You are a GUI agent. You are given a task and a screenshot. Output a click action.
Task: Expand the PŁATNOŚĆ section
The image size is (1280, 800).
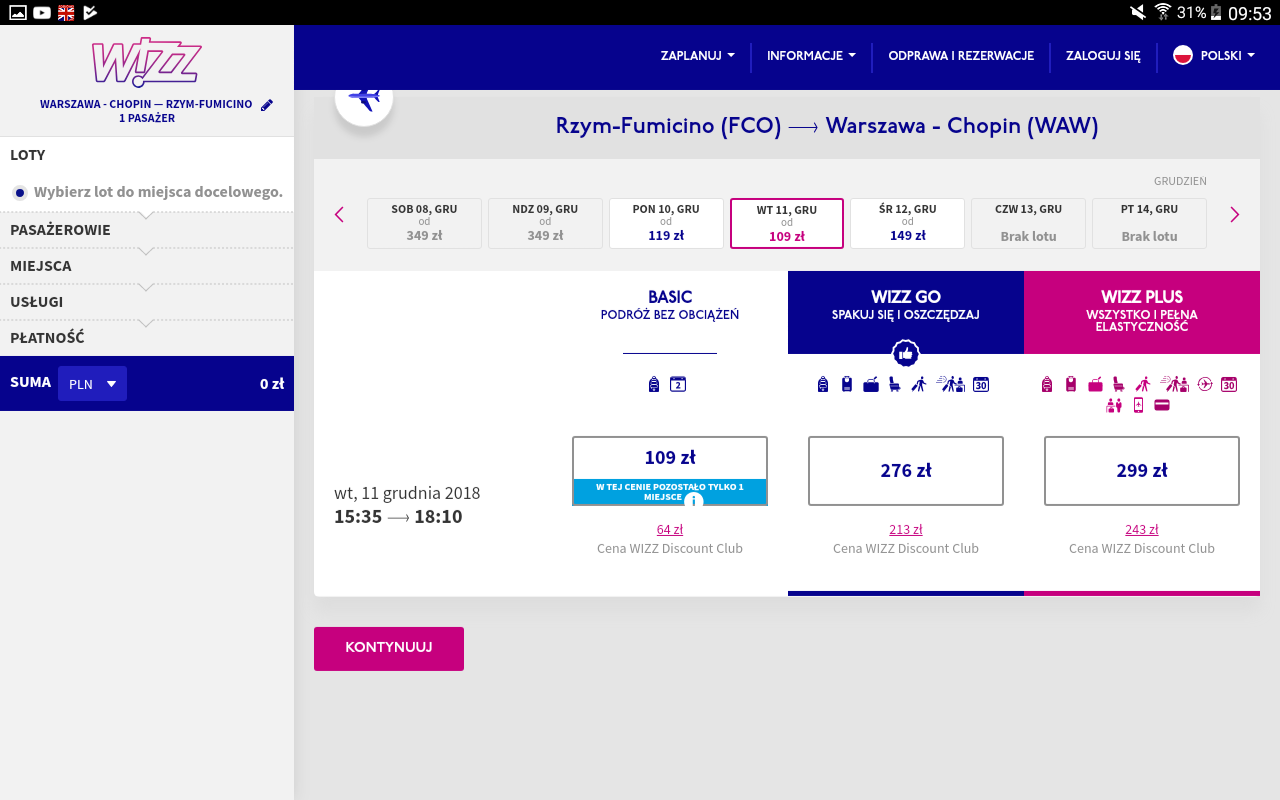(x=147, y=338)
